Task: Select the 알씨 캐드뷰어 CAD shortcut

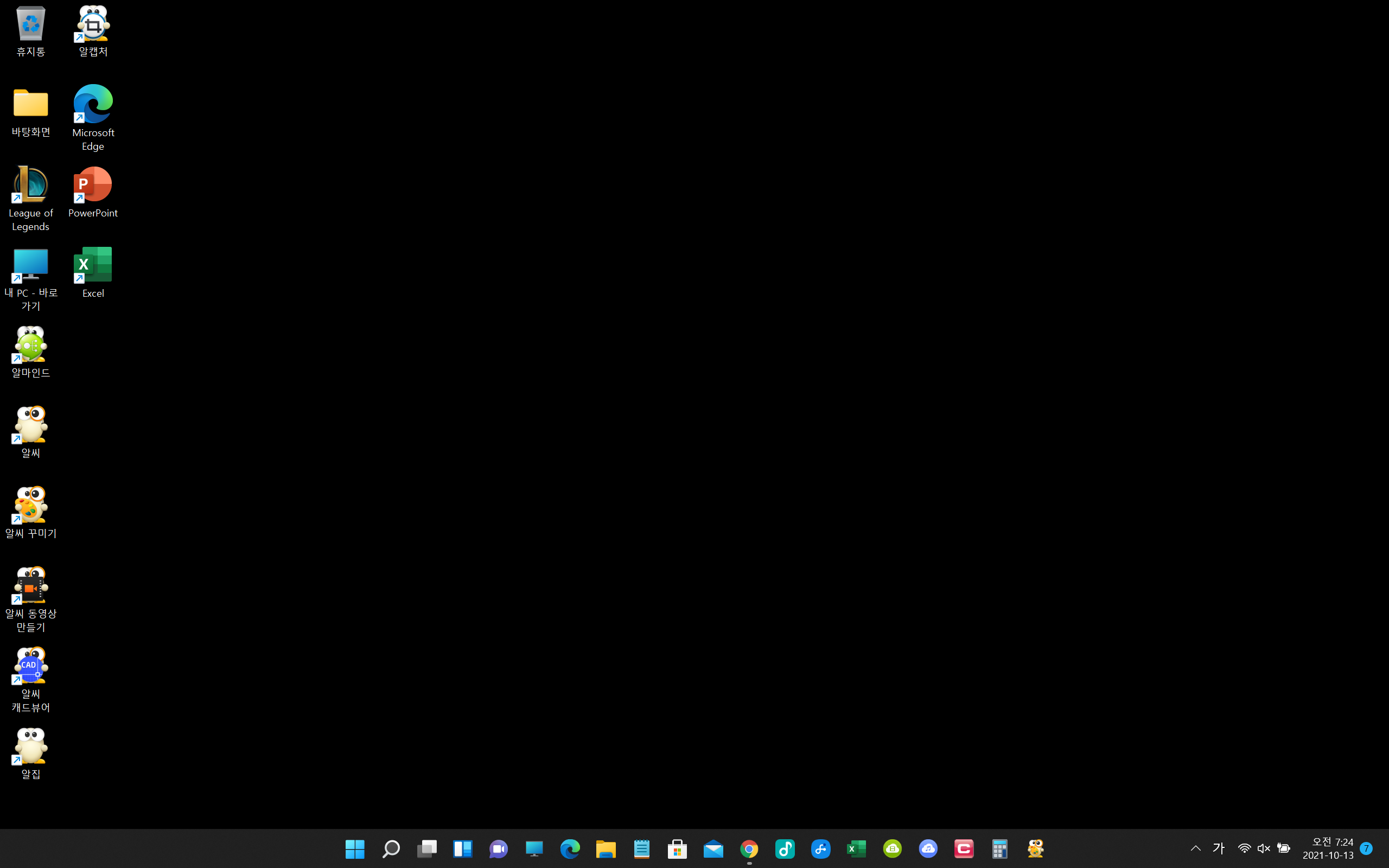Action: [x=30, y=667]
